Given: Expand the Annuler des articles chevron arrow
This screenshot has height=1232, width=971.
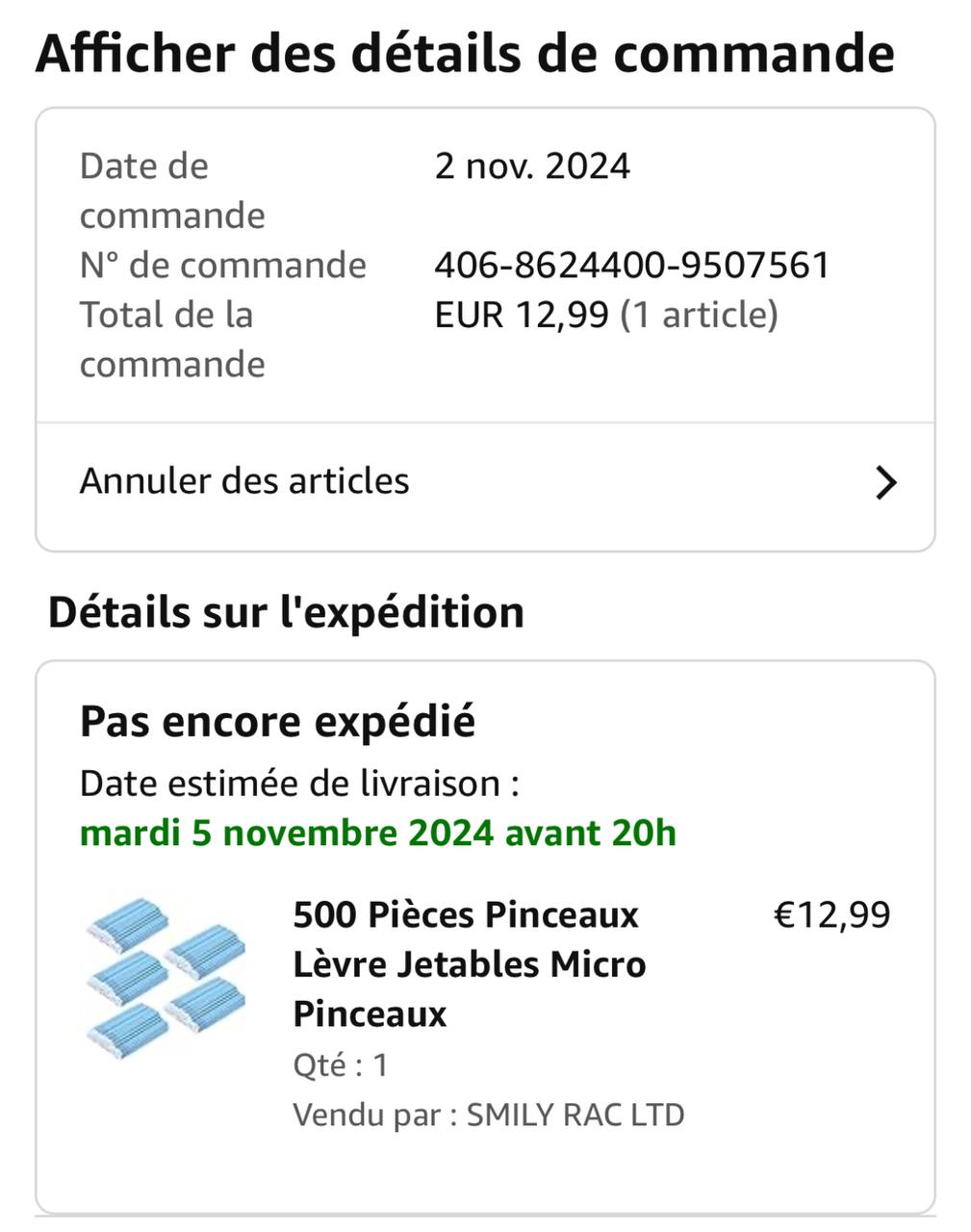Looking at the screenshot, I should tap(885, 482).
